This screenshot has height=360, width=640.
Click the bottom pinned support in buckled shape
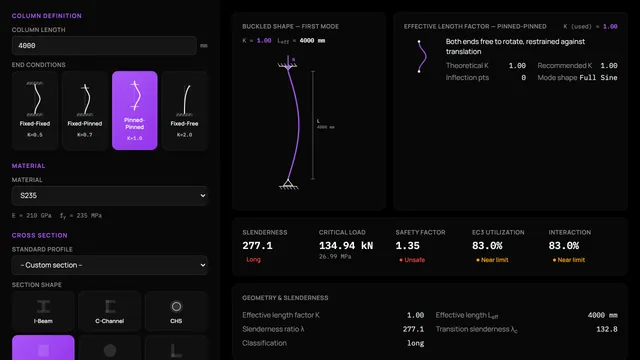(x=289, y=184)
